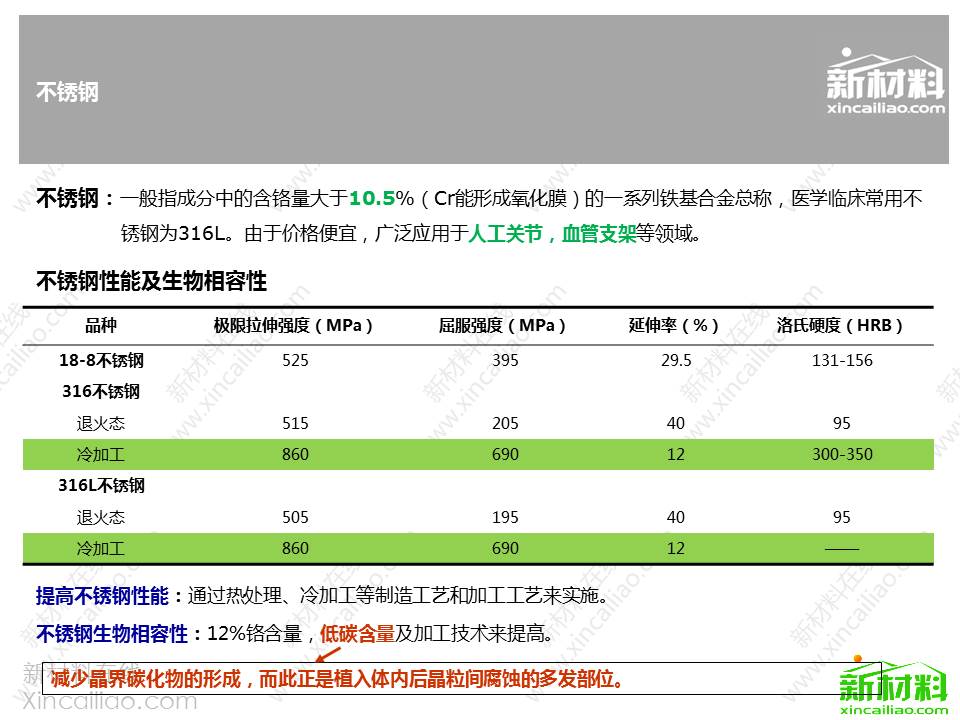
Task: Click the 洛氏硬度（HRB） column header
Action: (x=840, y=325)
